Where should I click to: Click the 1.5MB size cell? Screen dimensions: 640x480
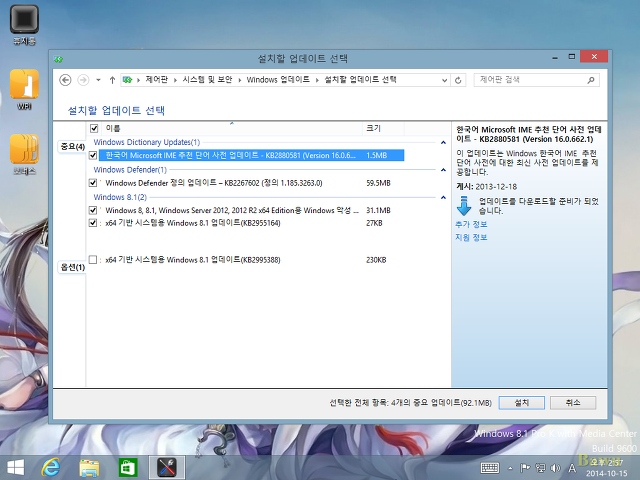376,156
